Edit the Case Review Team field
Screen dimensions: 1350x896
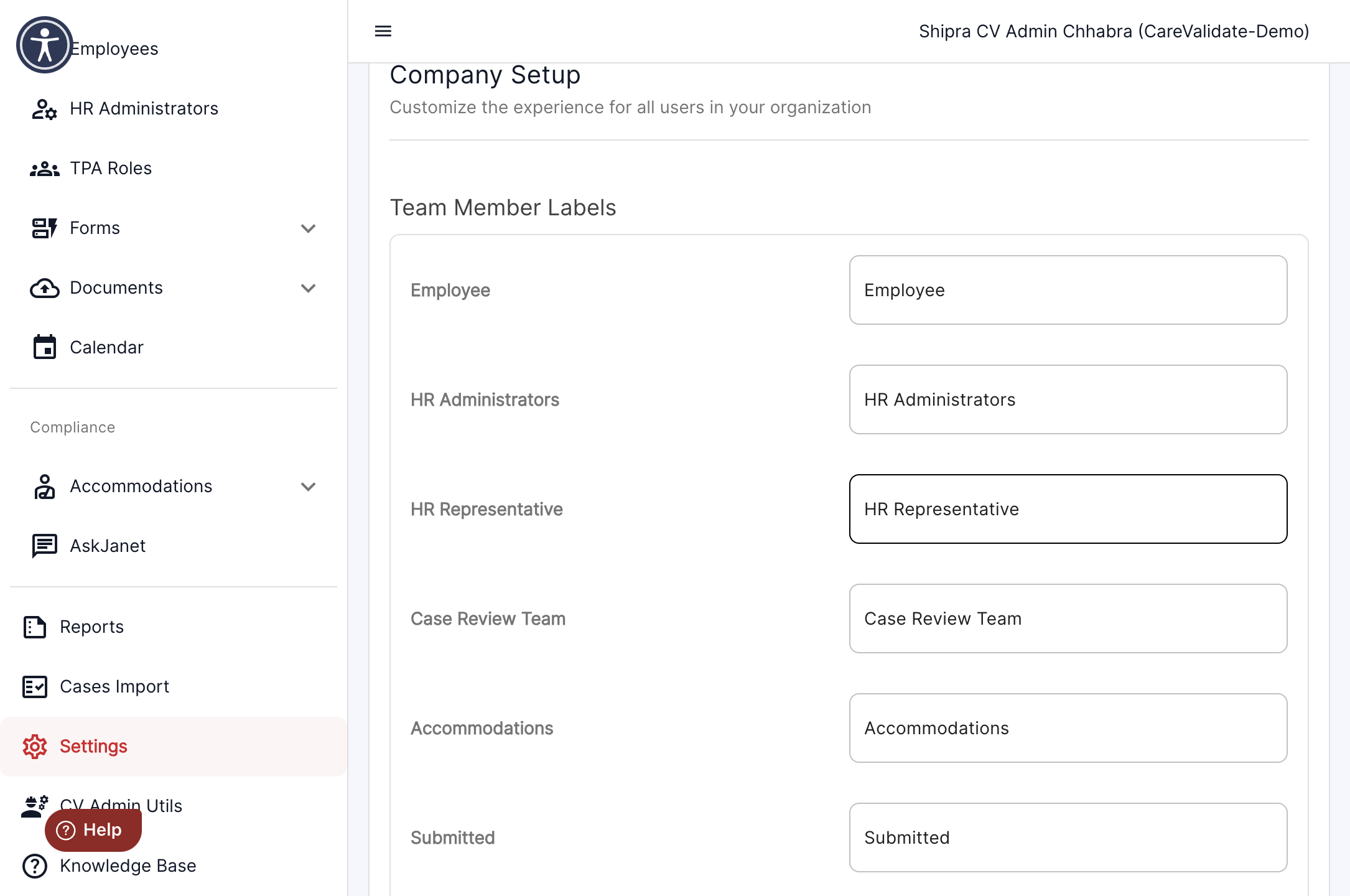(x=1068, y=618)
